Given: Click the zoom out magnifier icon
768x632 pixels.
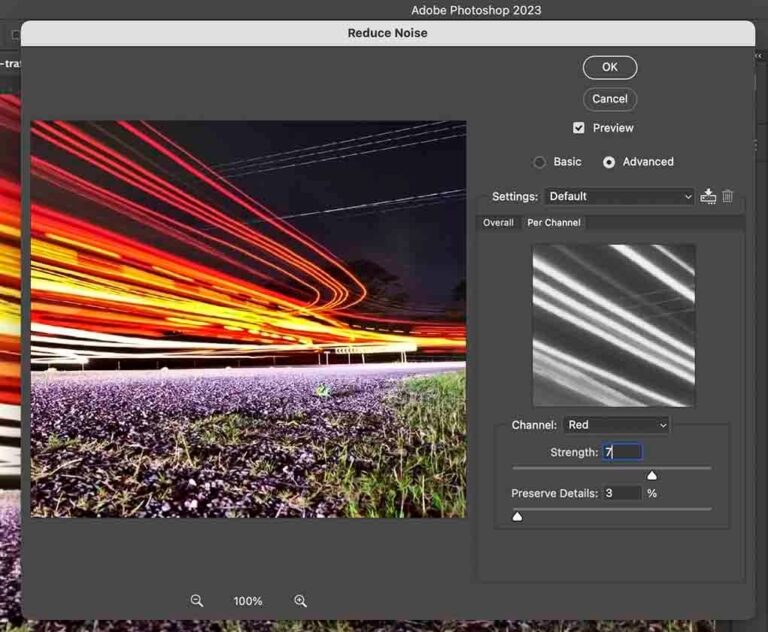Looking at the screenshot, I should pos(197,601).
